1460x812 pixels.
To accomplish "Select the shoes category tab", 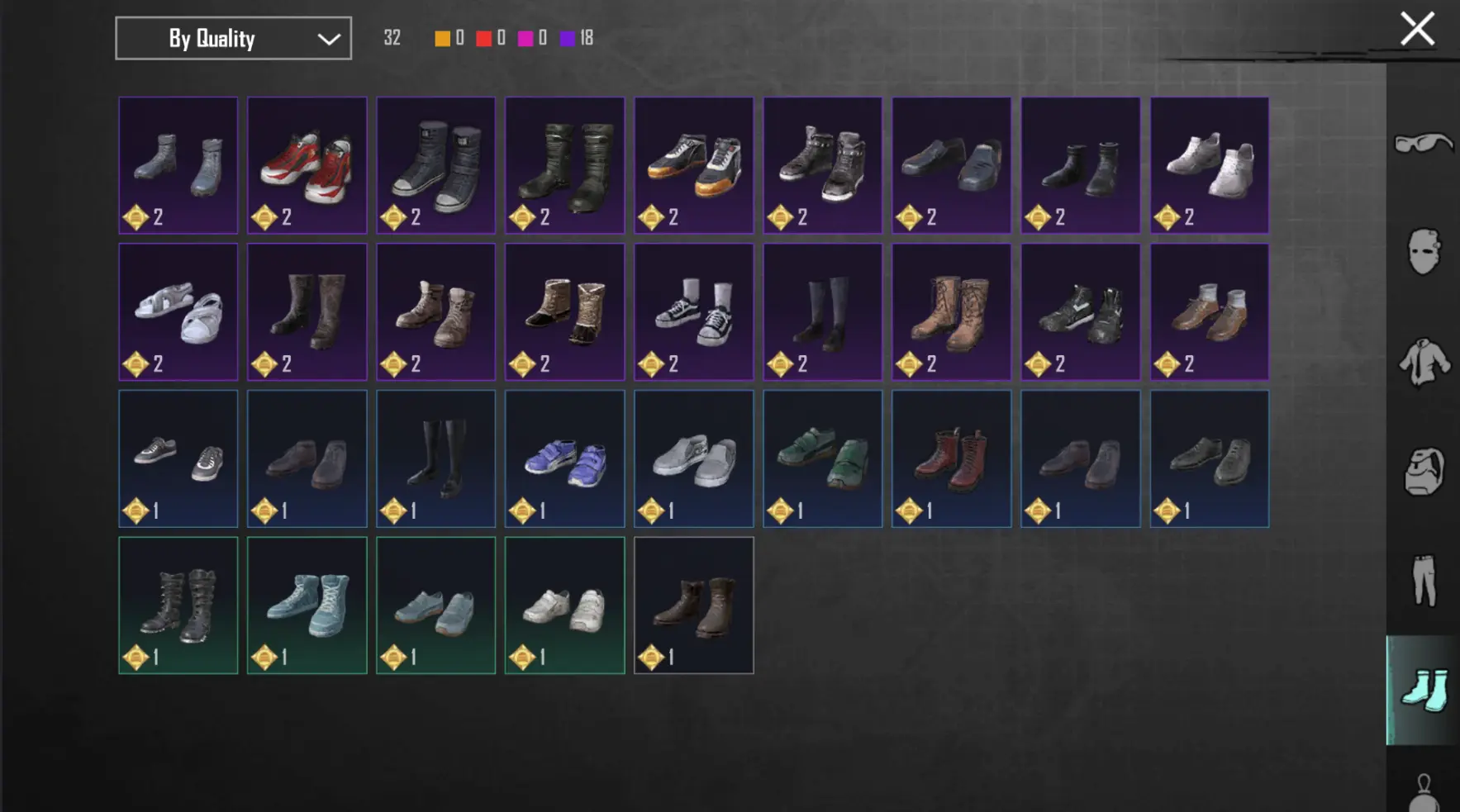I will tap(1424, 691).
